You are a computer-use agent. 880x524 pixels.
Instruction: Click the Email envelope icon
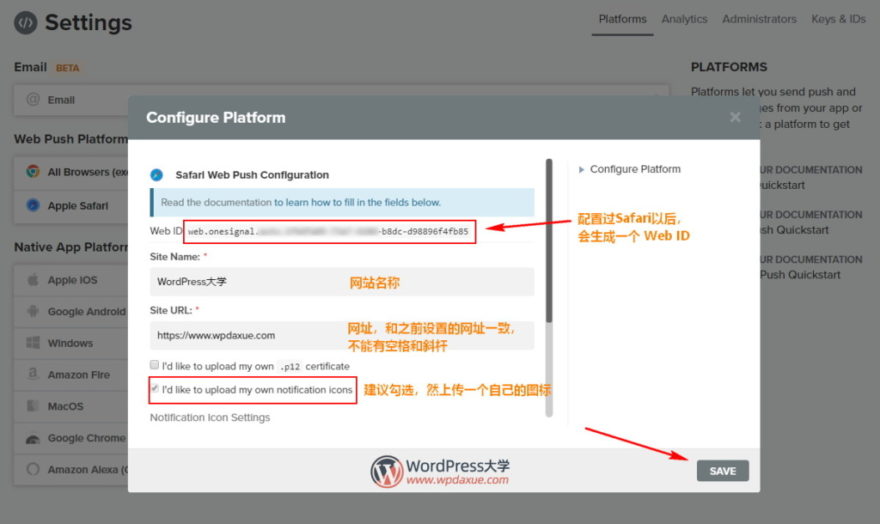coord(32,100)
